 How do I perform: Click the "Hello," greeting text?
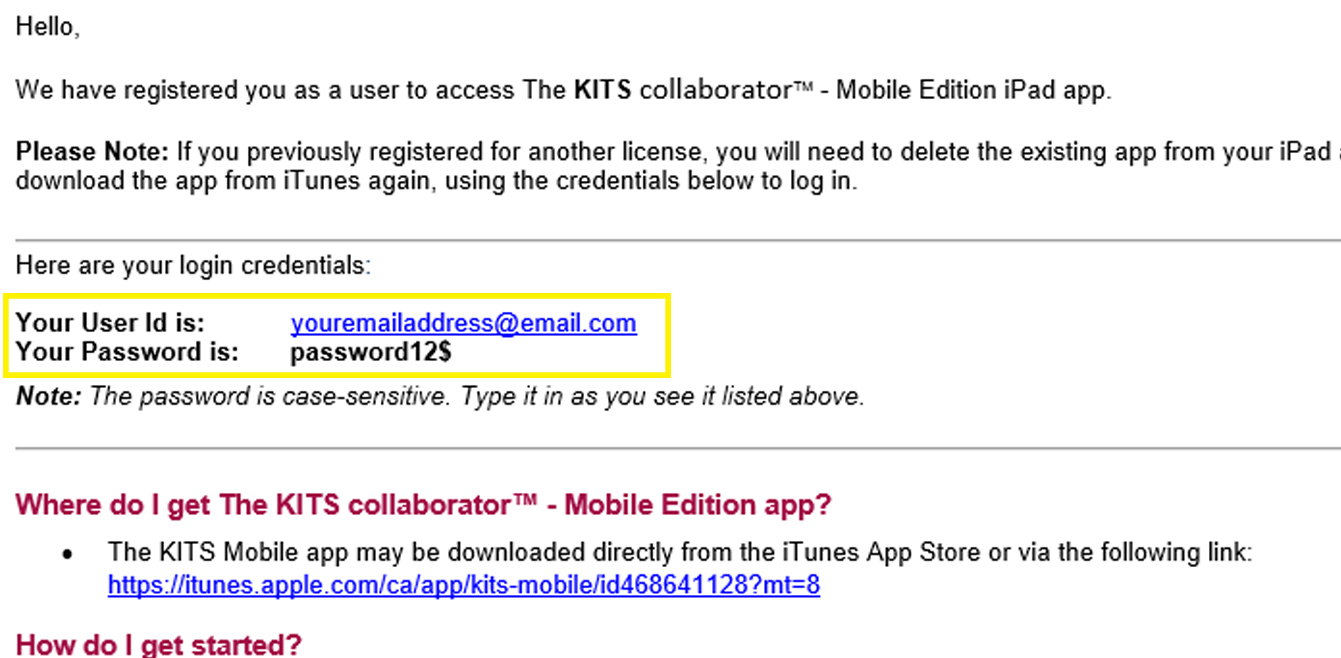[x=48, y=28]
